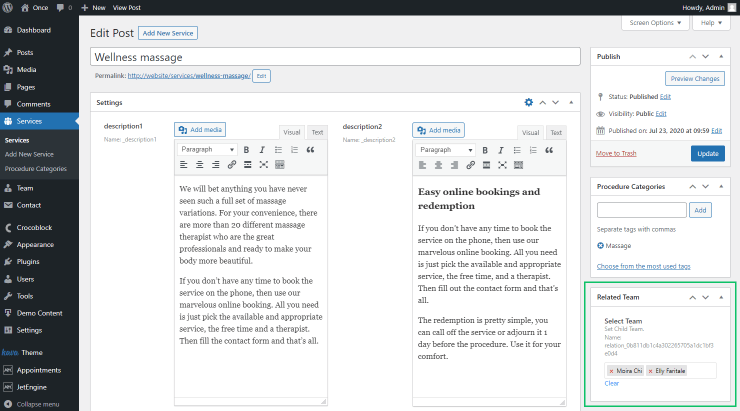Switch description2 editor to Text tab
This screenshot has height=411, width=740.
pyautogui.click(x=556, y=133)
